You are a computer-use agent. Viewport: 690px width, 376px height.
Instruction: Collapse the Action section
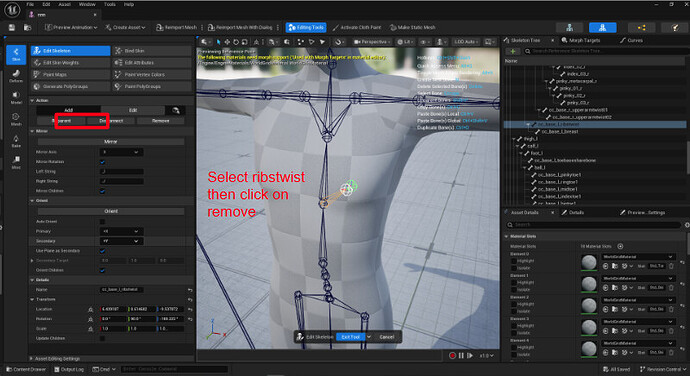32,101
